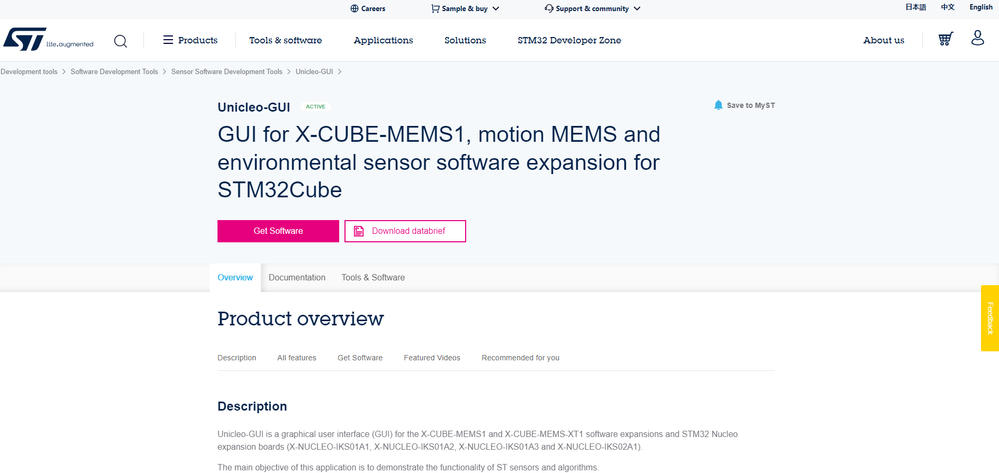Click the headset icon beside Support & community

point(549,9)
